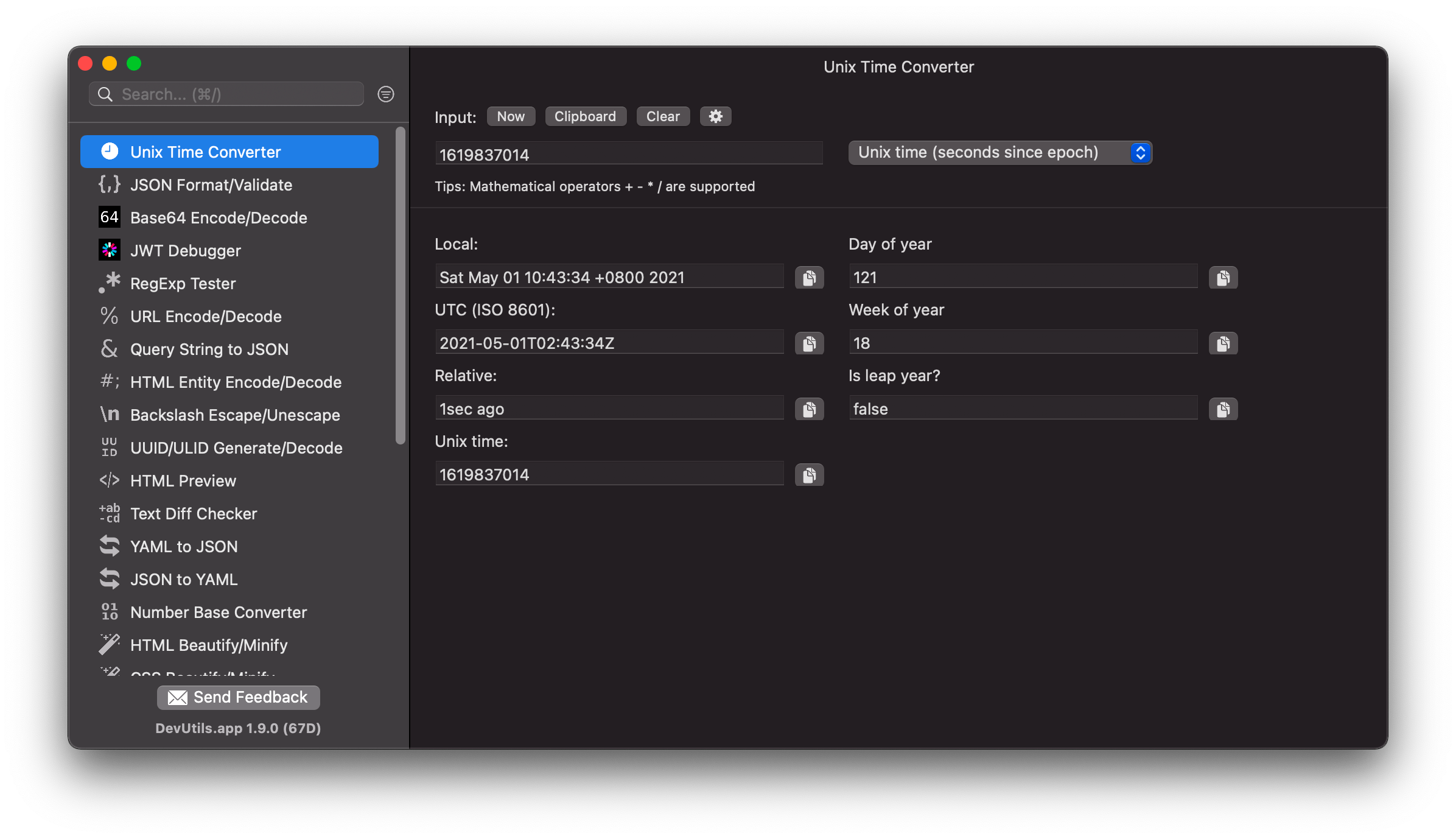The width and height of the screenshot is (1456, 839).
Task: Click the YAML to JSON icon
Action: pos(110,547)
